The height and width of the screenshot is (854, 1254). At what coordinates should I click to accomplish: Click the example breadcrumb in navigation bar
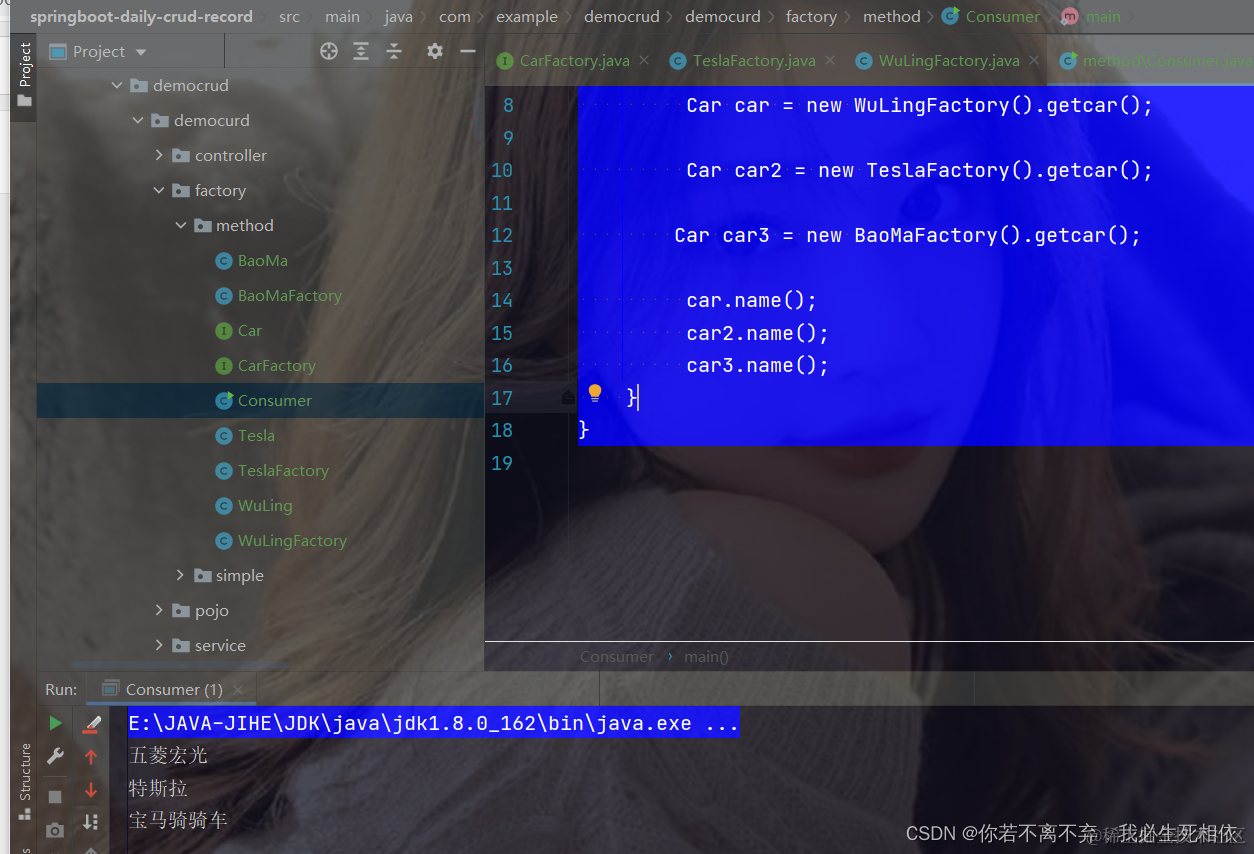tap(527, 16)
